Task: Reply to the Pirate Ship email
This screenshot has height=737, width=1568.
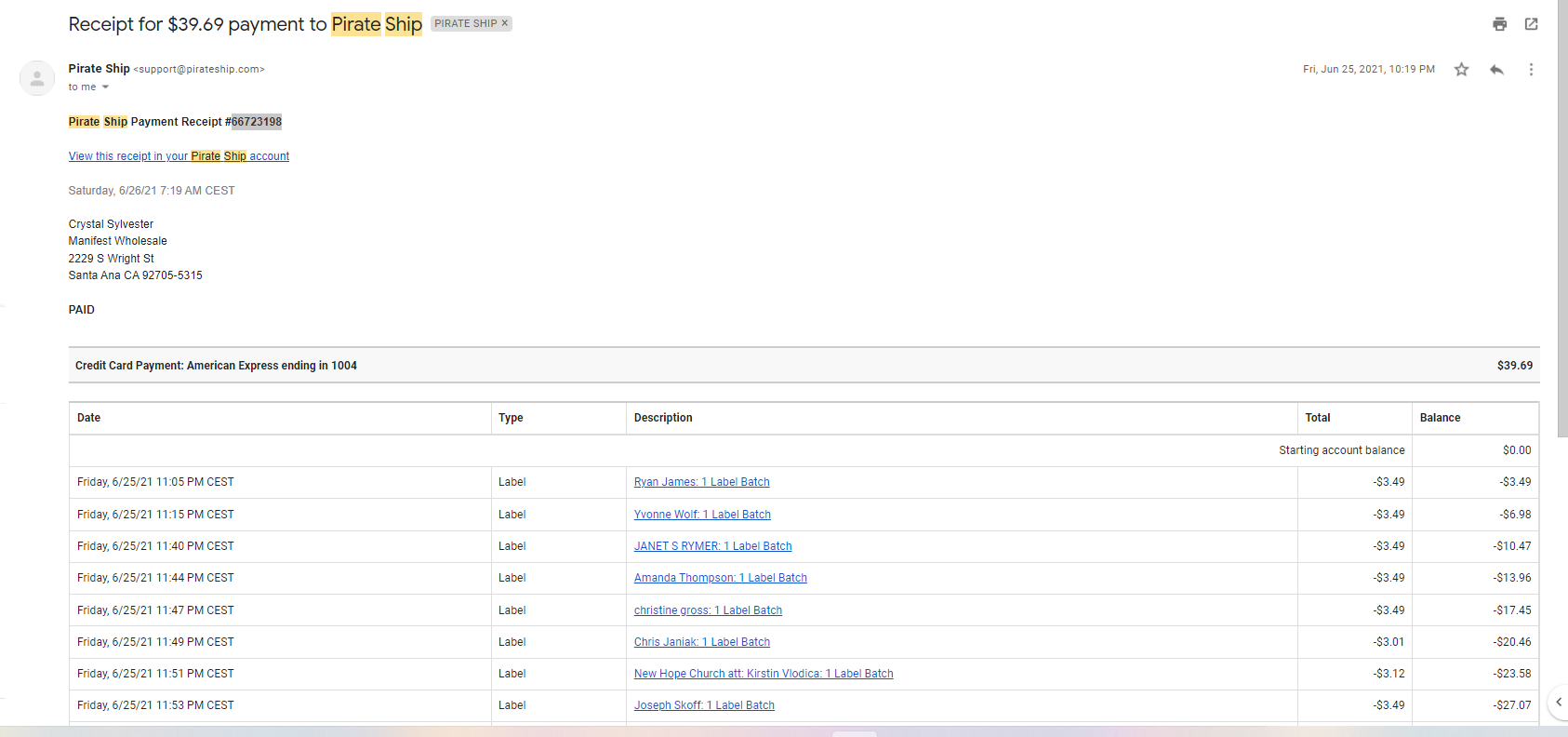Action: pos(1496,70)
